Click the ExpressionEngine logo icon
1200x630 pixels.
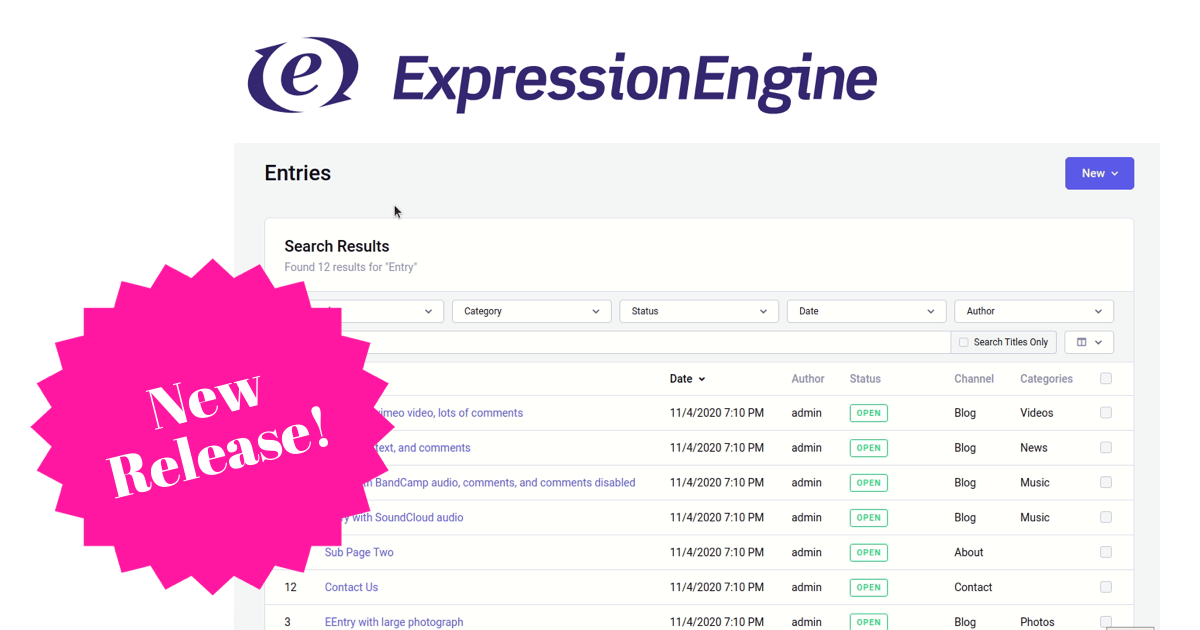[x=303, y=75]
